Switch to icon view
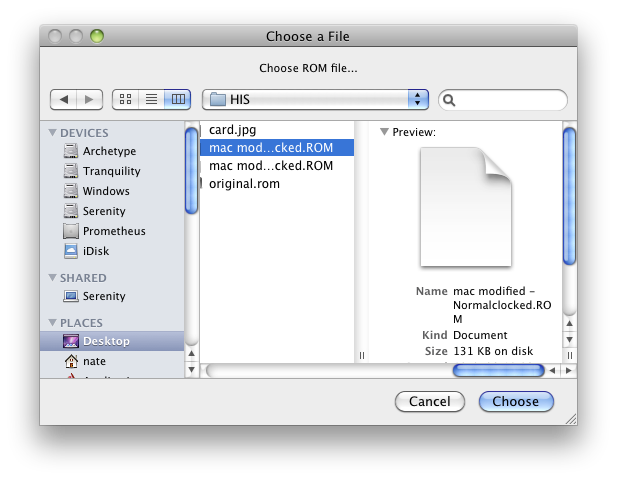This screenshot has width=617, height=480. pos(125,99)
